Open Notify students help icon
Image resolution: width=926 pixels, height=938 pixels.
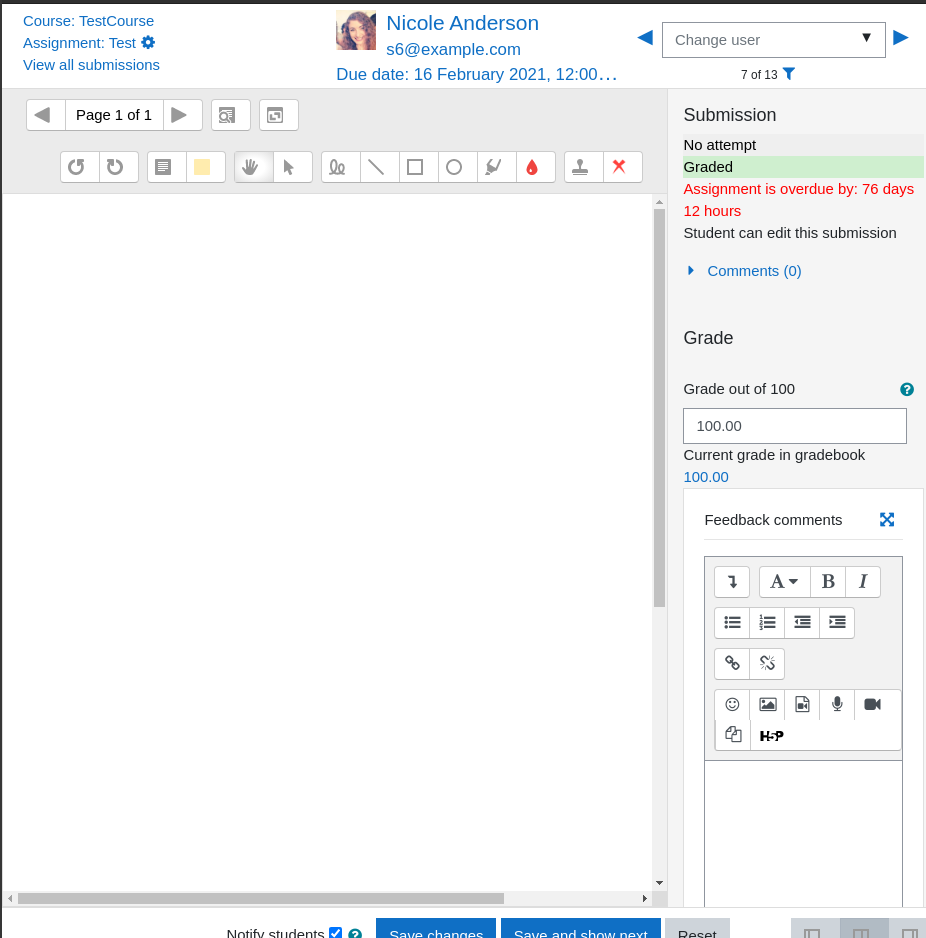coord(355,934)
